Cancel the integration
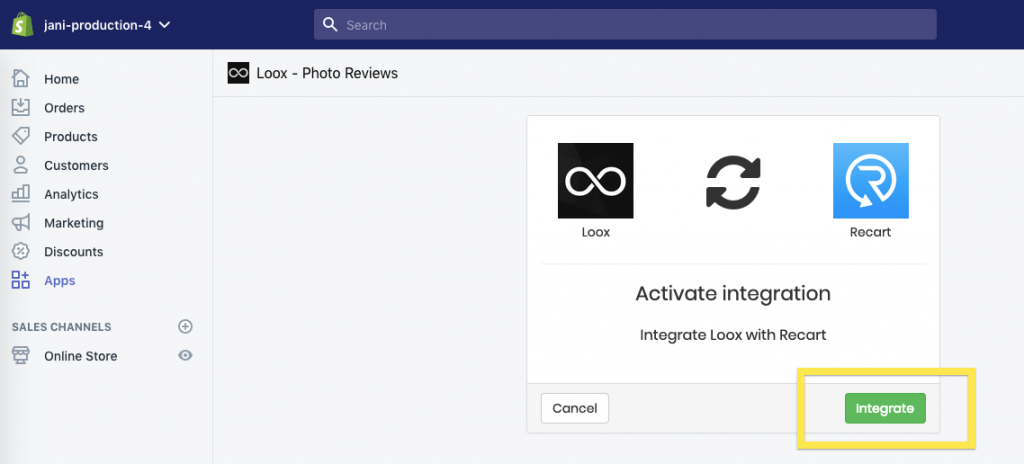The width and height of the screenshot is (1024, 464). 575,408
